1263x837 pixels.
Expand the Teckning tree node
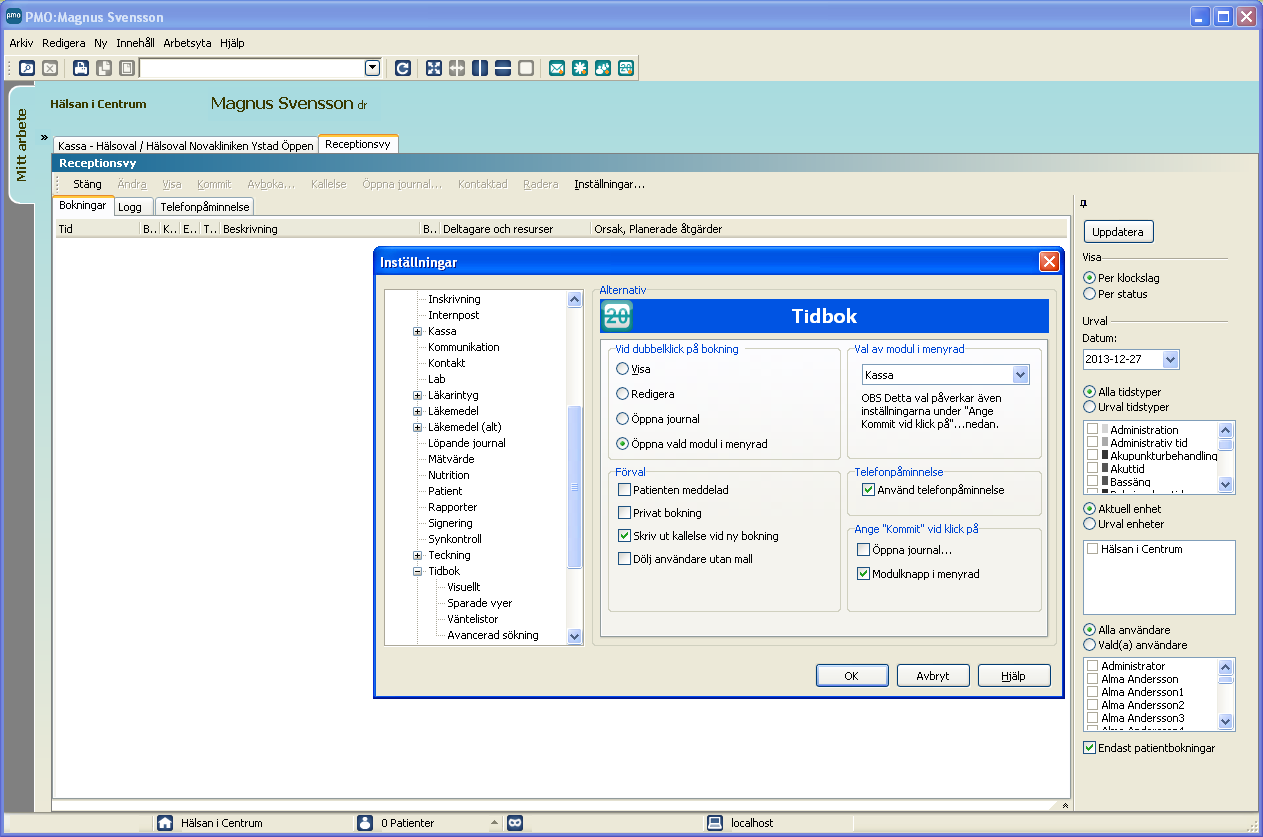click(418, 555)
